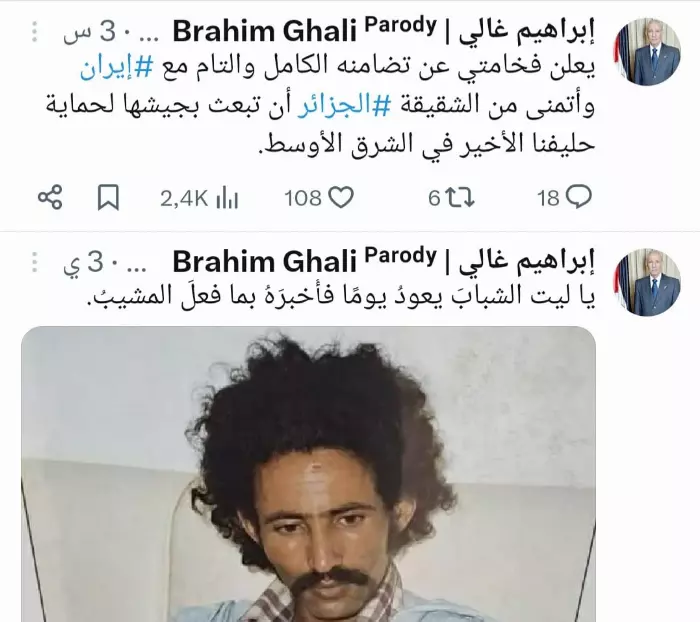Viewport: 700px width, 622px height.
Task: Open view analytics showing 2,4K
Action: tap(199, 198)
